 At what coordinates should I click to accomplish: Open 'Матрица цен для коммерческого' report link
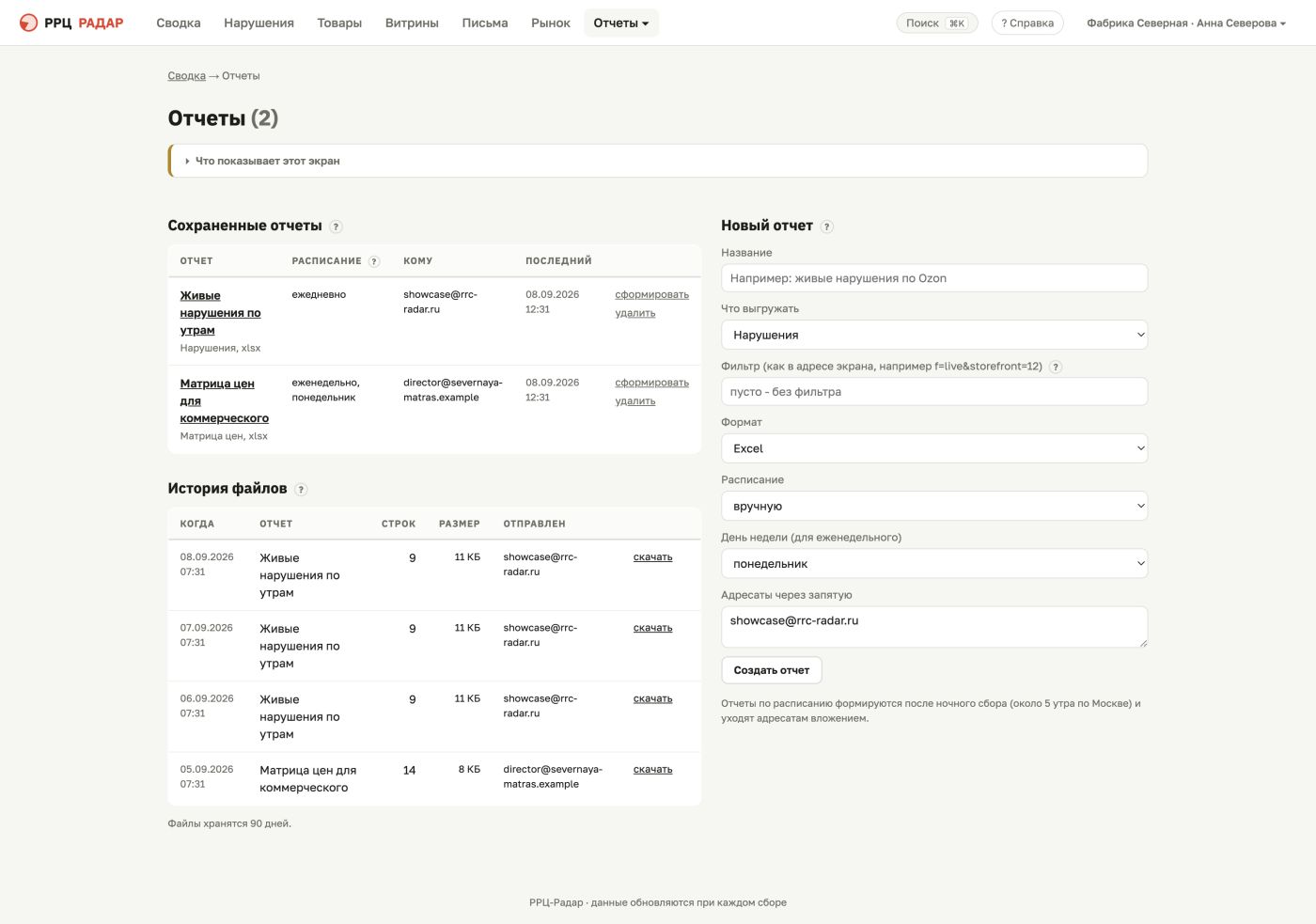(224, 400)
